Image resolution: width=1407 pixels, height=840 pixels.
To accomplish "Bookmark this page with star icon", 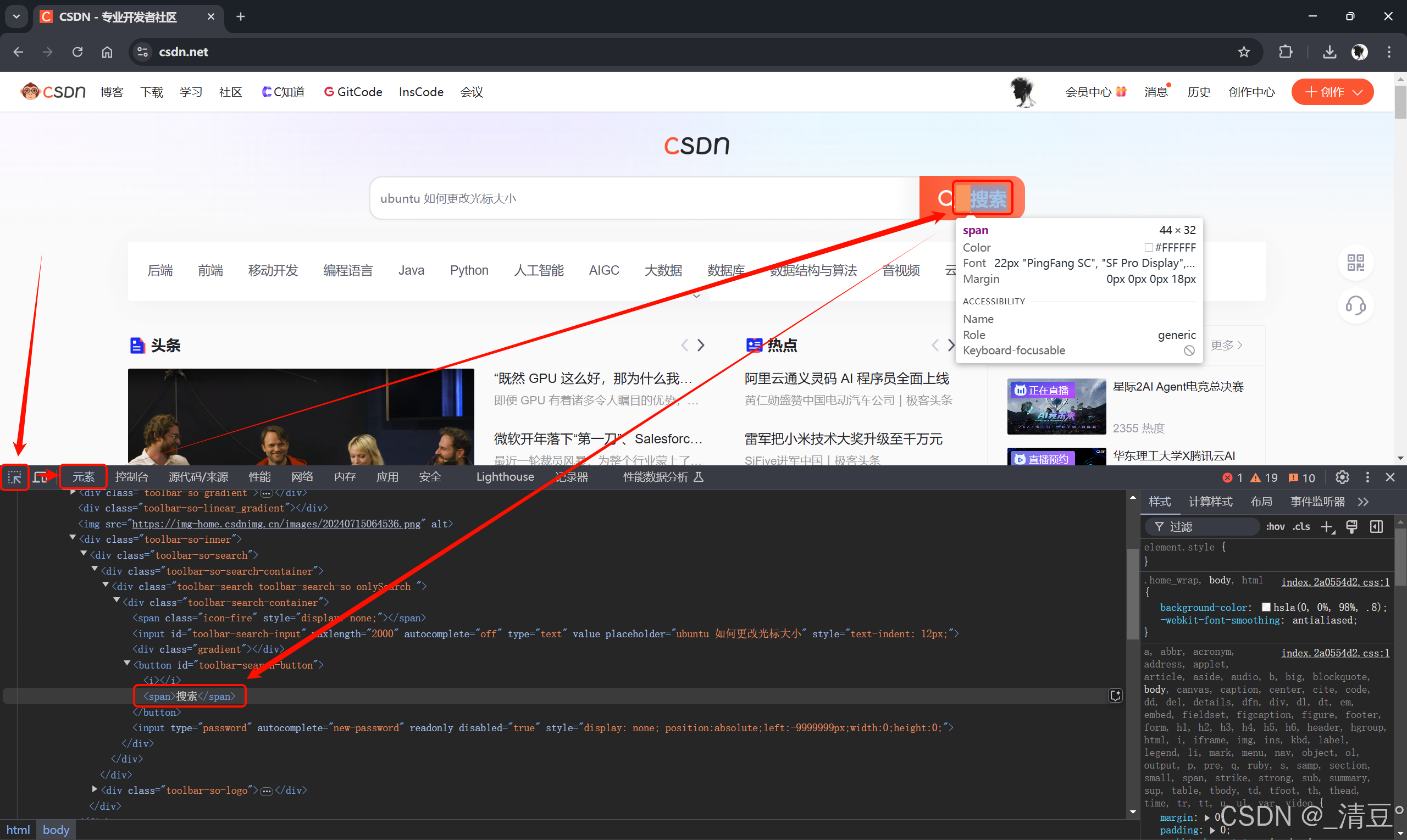I will click(x=1244, y=52).
